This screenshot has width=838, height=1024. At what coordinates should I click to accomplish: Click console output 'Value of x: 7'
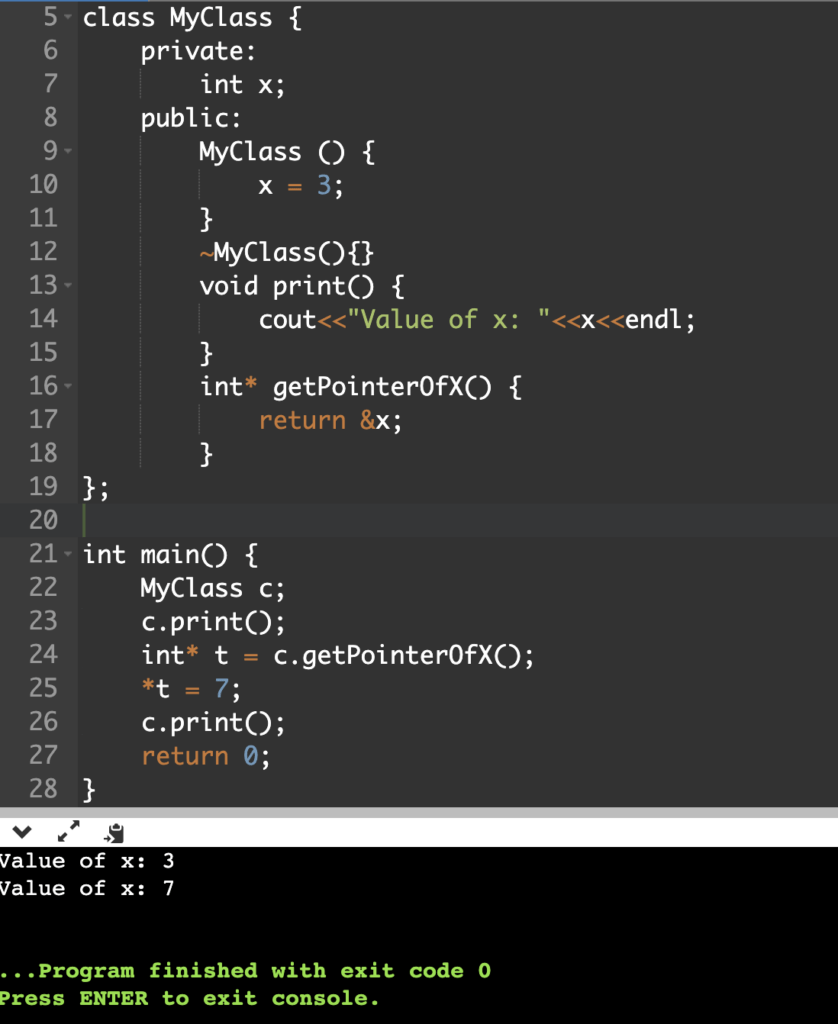87,889
